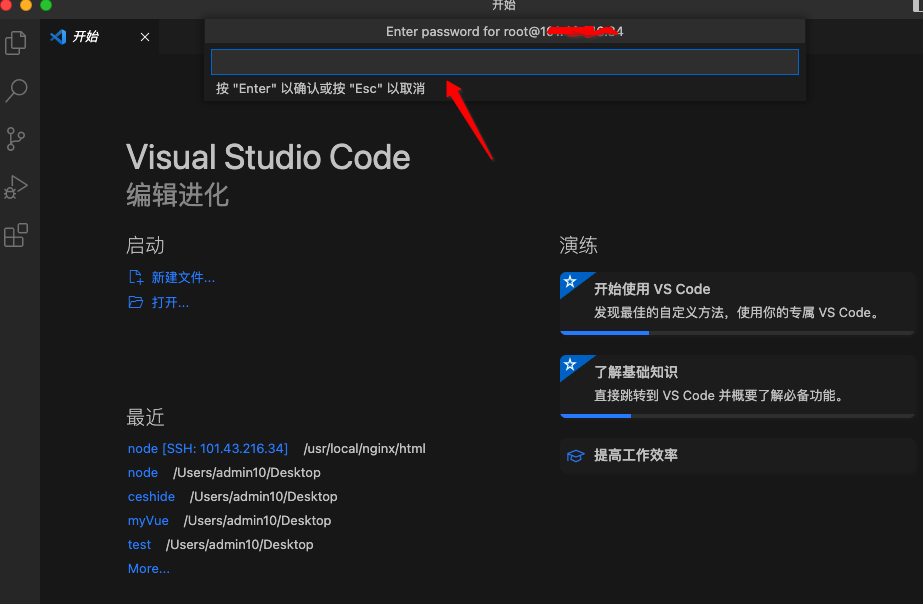923x604 pixels.
Task: Click the star badge on 了解基础知识 card
Action: point(570,365)
